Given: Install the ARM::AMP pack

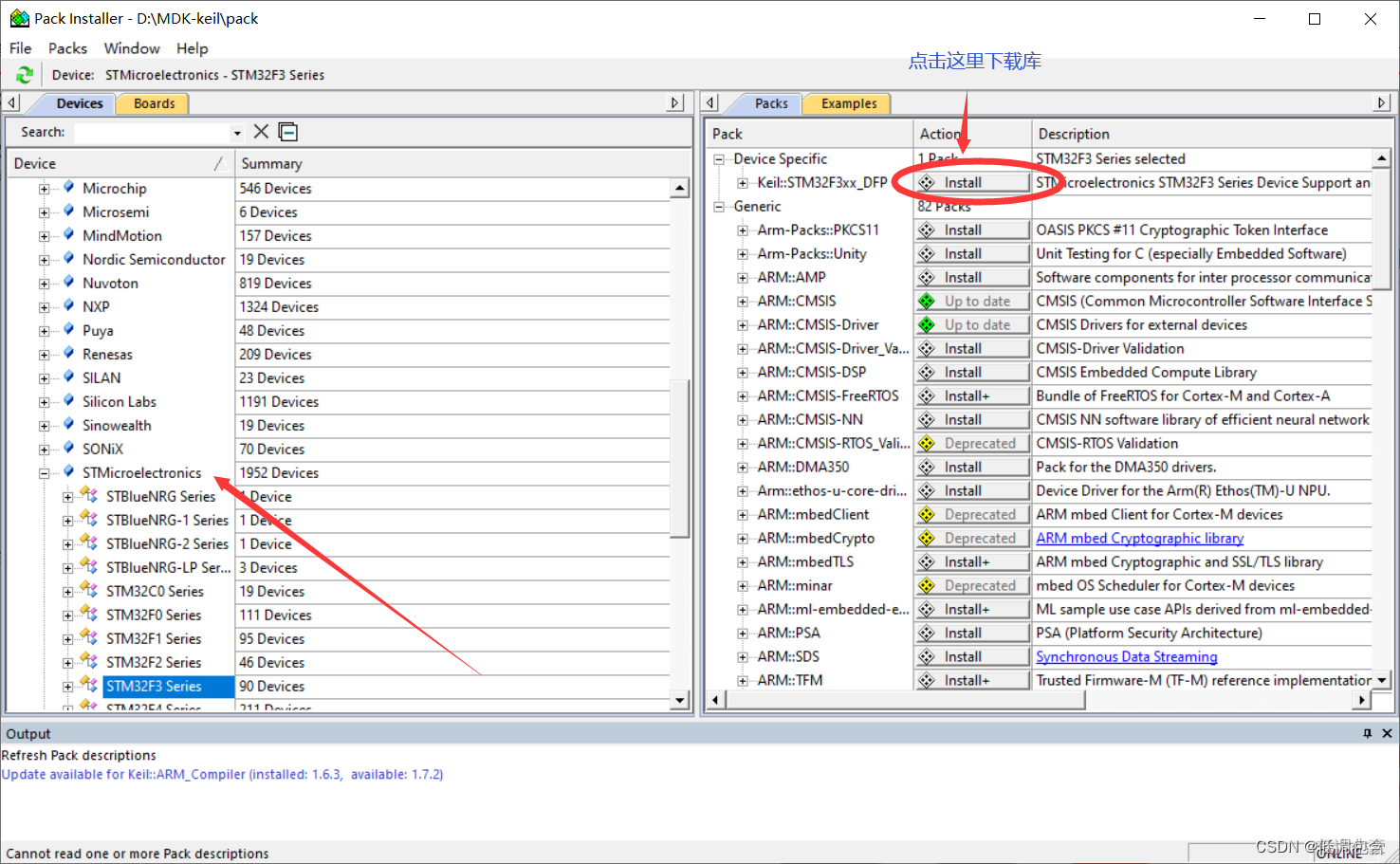Looking at the screenshot, I should coord(972,277).
